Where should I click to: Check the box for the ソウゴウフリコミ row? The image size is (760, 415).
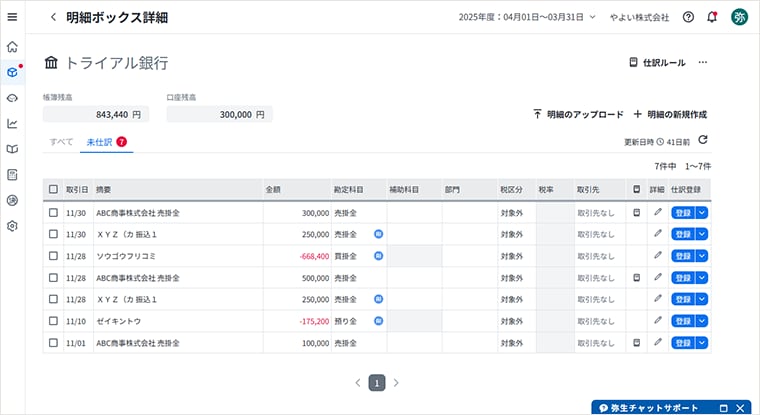tap(53, 256)
